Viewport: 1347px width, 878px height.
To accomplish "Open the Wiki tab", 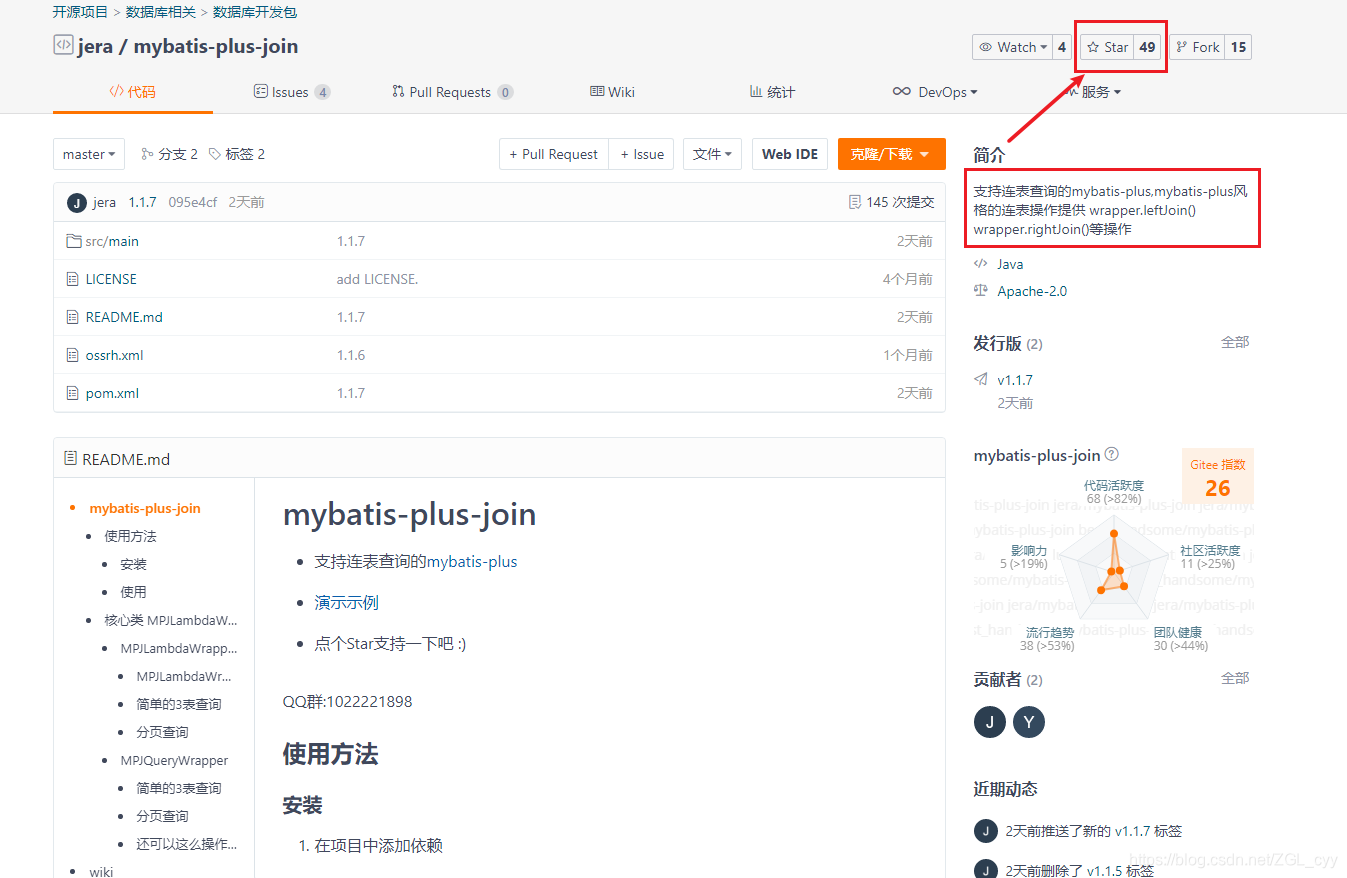I will pyautogui.click(x=612, y=92).
